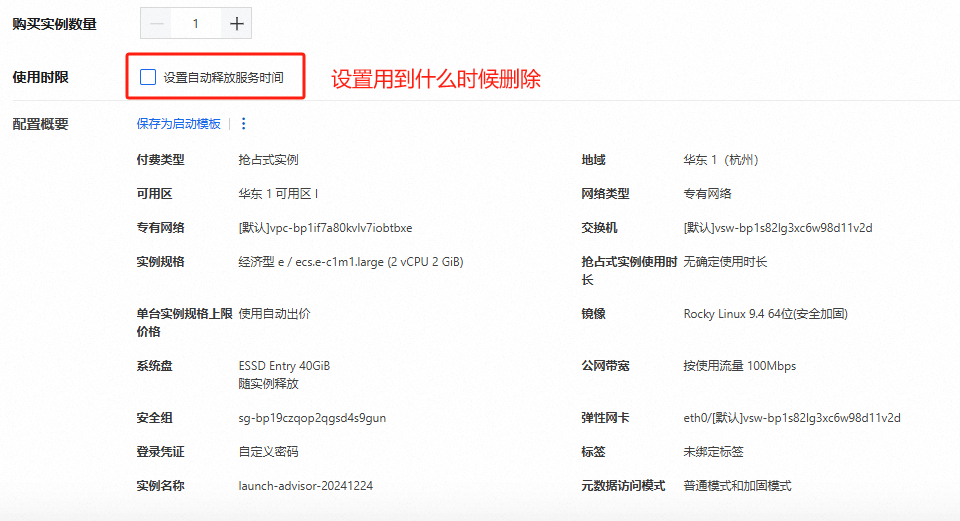Open the three-dot more options menu

pos(244,124)
